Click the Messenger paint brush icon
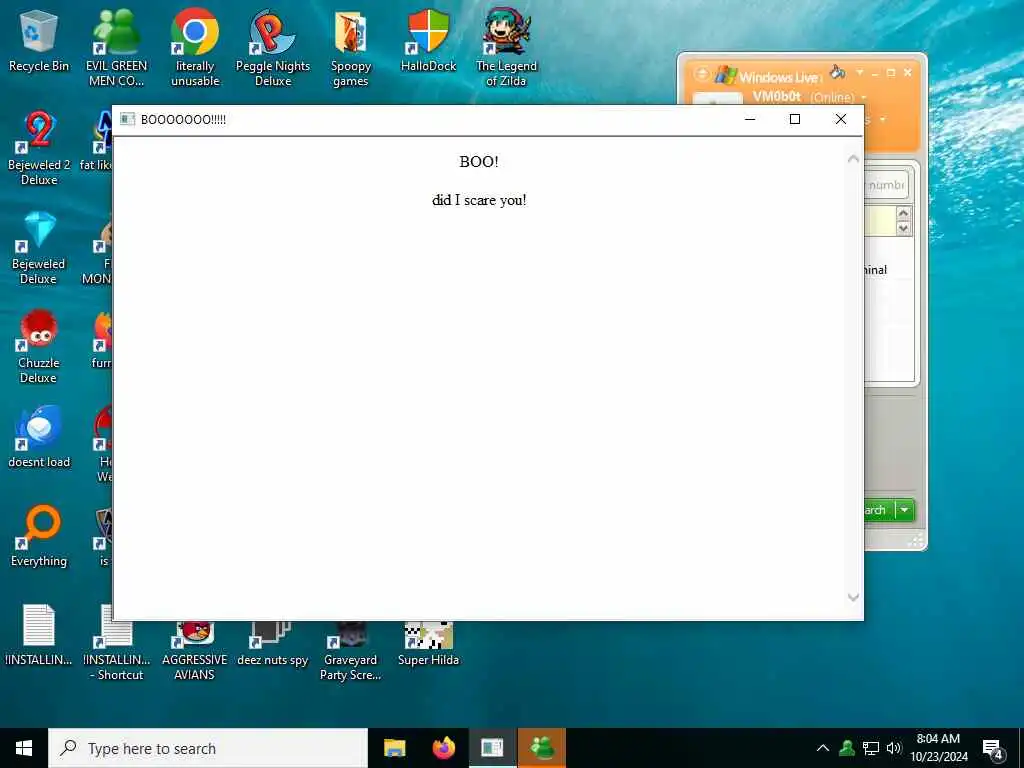The width and height of the screenshot is (1024, 768). coord(837,72)
